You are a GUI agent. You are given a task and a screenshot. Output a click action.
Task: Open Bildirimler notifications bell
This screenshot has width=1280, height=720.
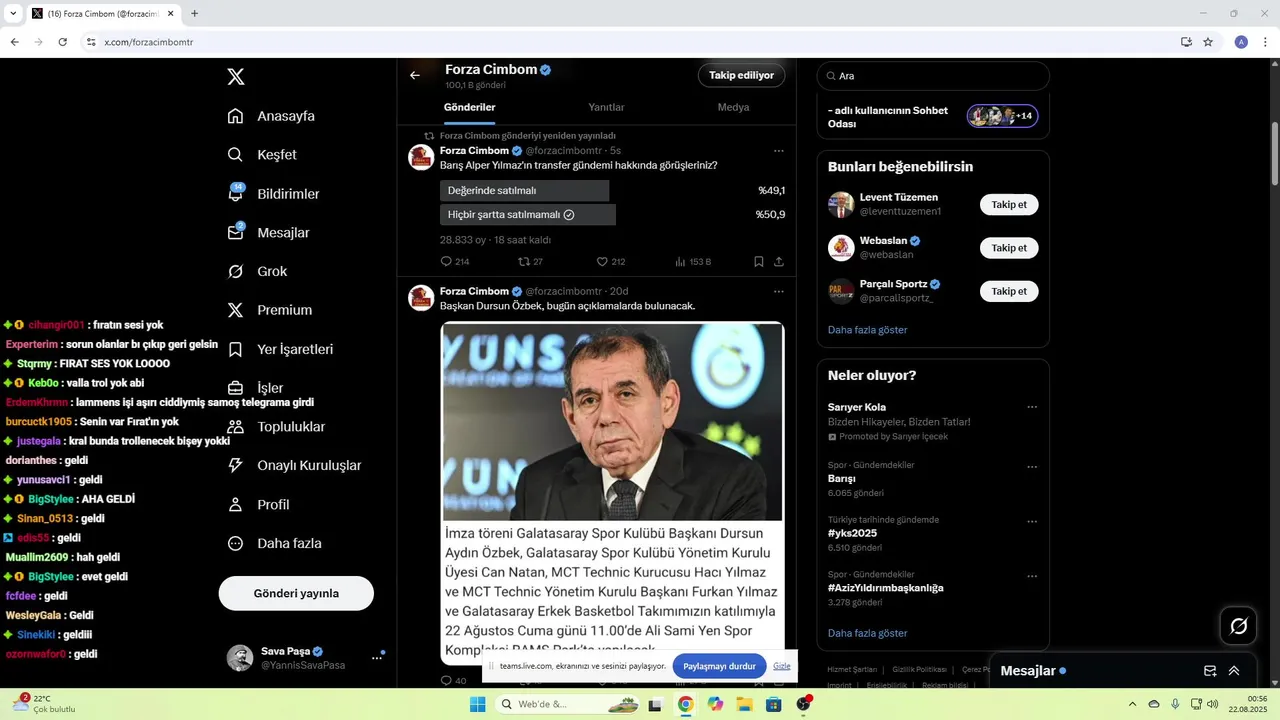click(x=273, y=194)
